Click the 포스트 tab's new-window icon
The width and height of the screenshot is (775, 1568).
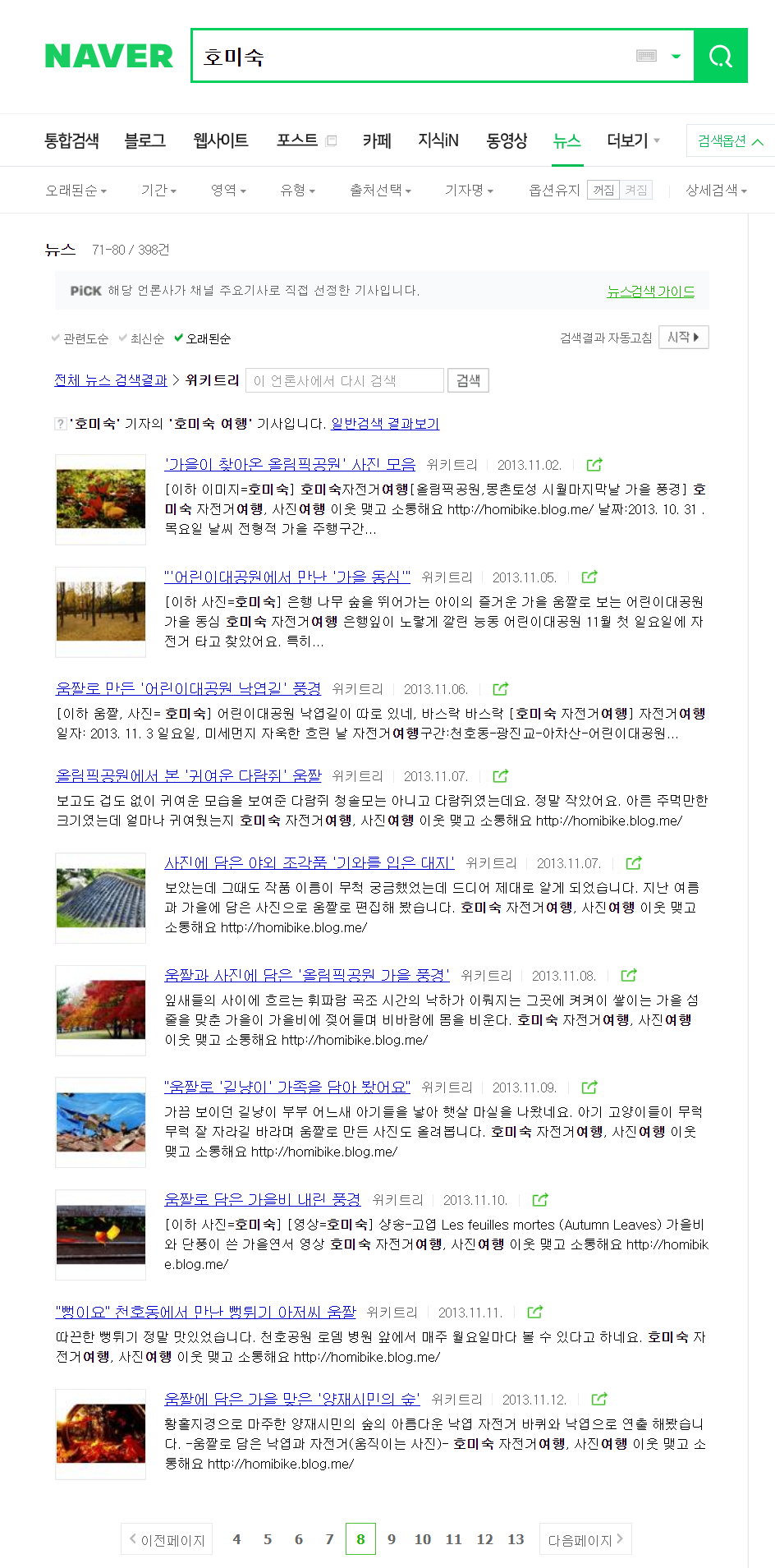pyautogui.click(x=332, y=140)
